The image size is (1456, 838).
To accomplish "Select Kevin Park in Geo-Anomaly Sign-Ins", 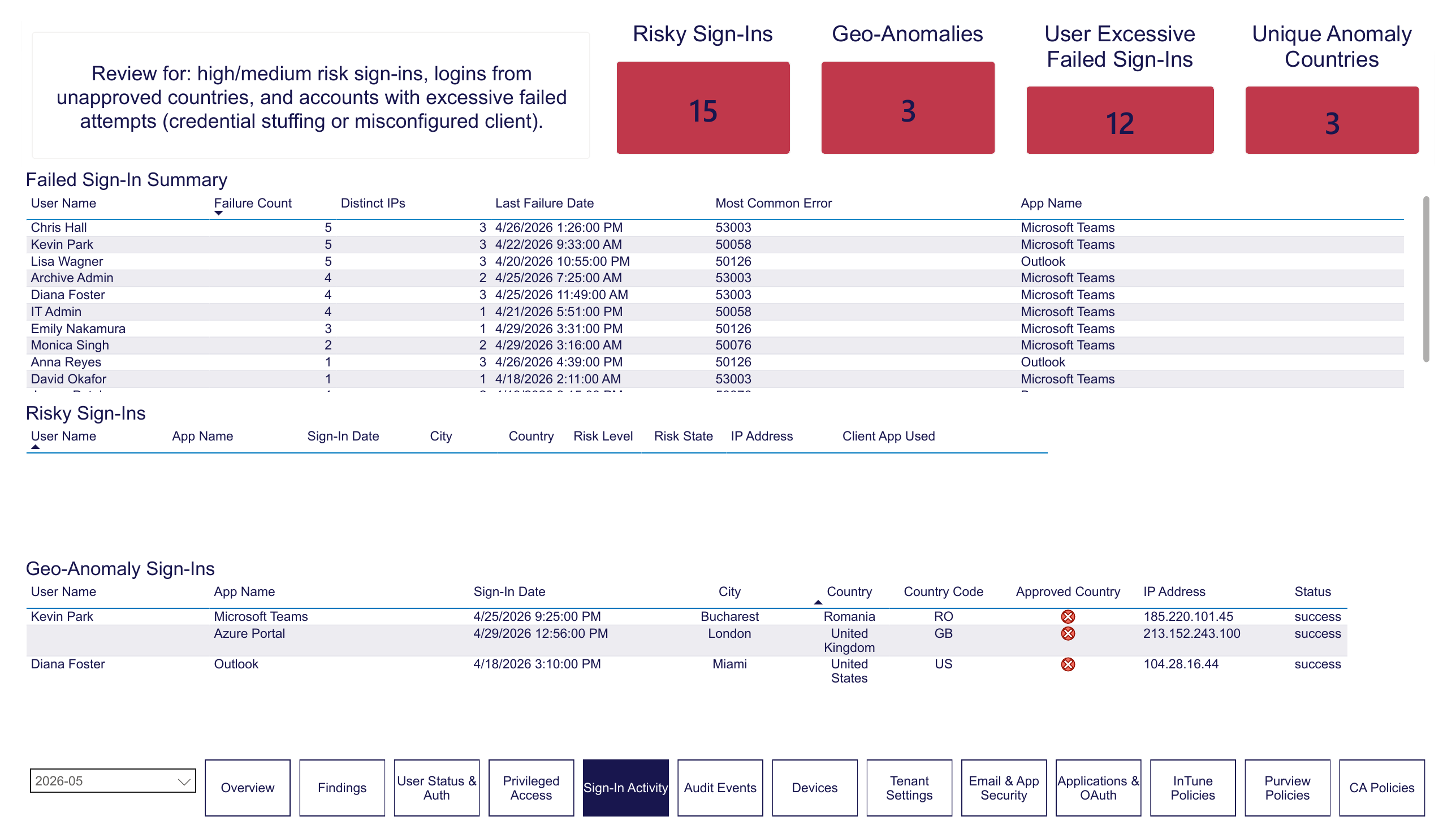I will click(62, 616).
